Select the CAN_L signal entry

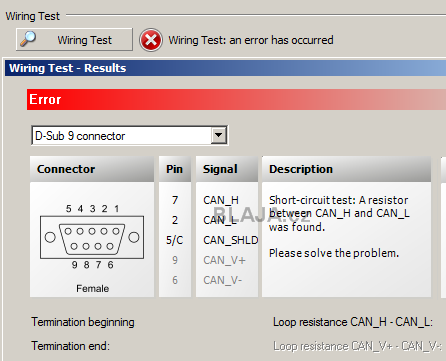click(220, 220)
